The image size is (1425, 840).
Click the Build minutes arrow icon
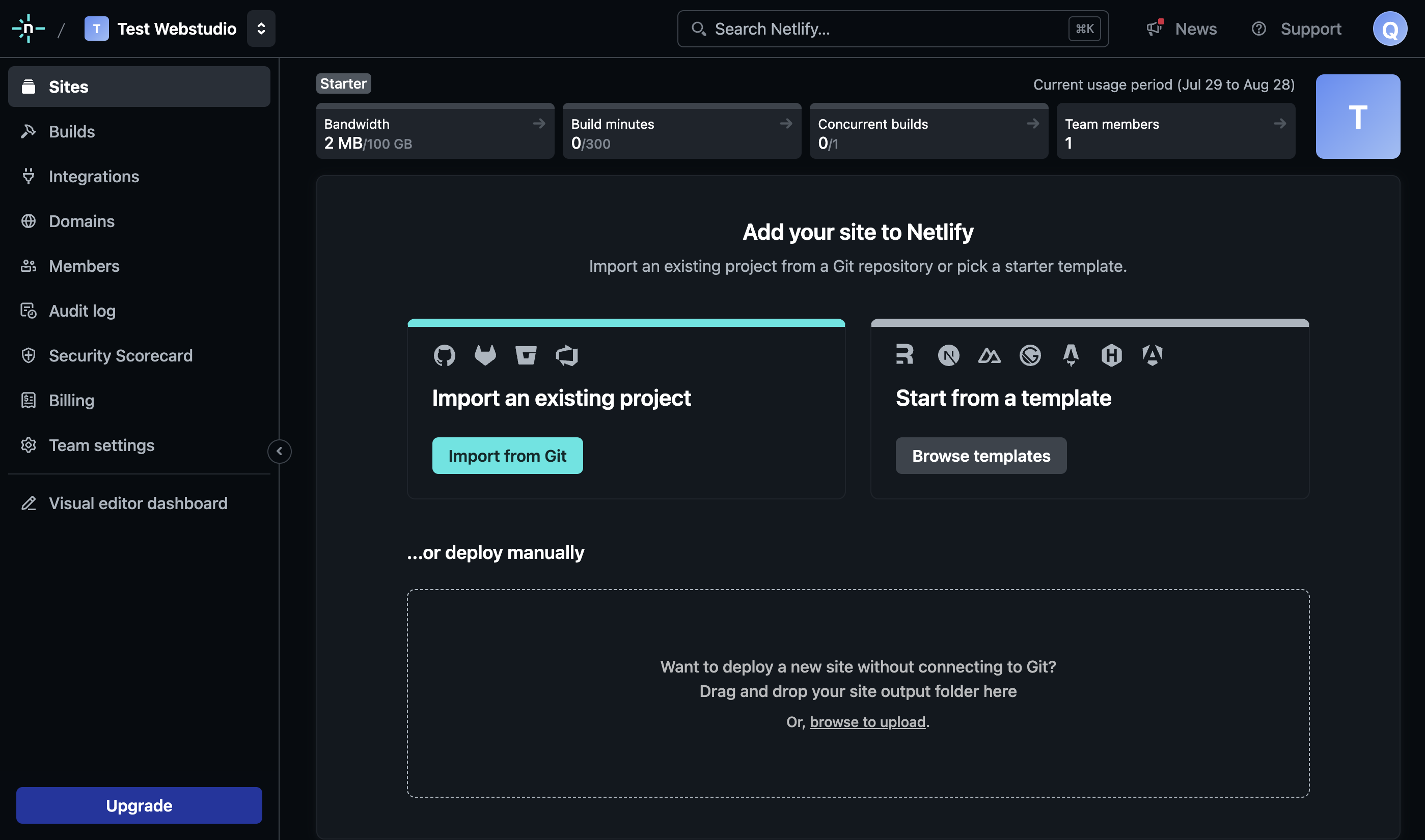(786, 123)
